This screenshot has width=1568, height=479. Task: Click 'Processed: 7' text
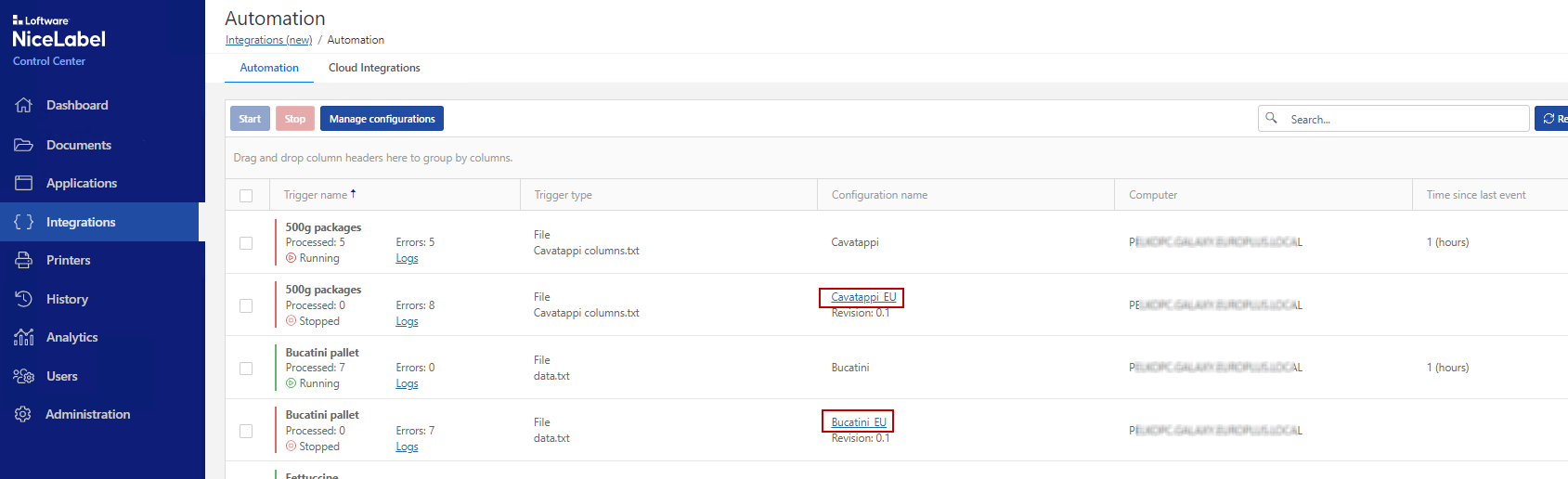(x=316, y=368)
